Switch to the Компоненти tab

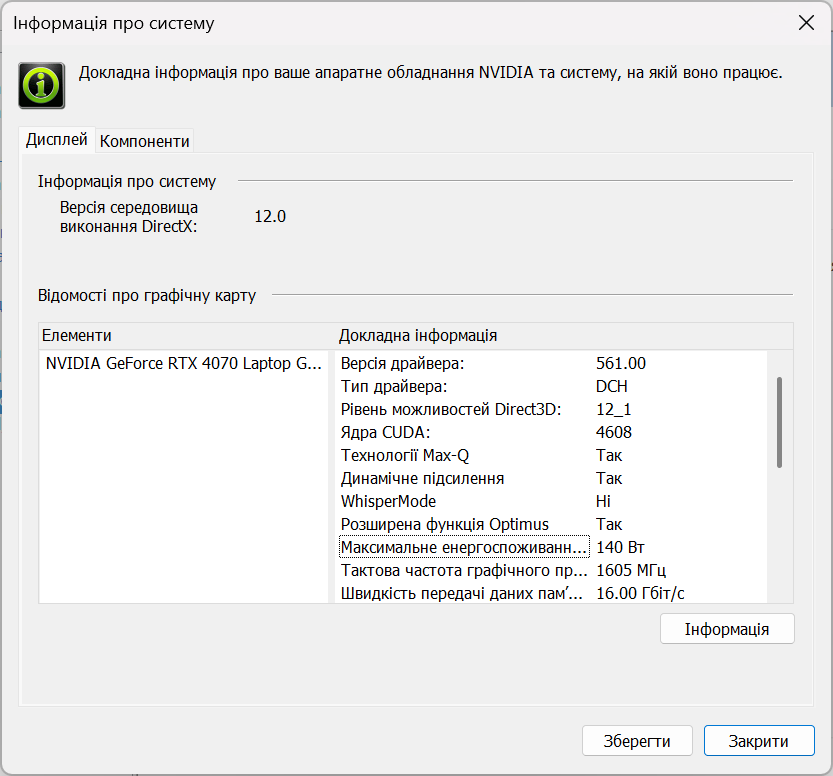click(144, 141)
